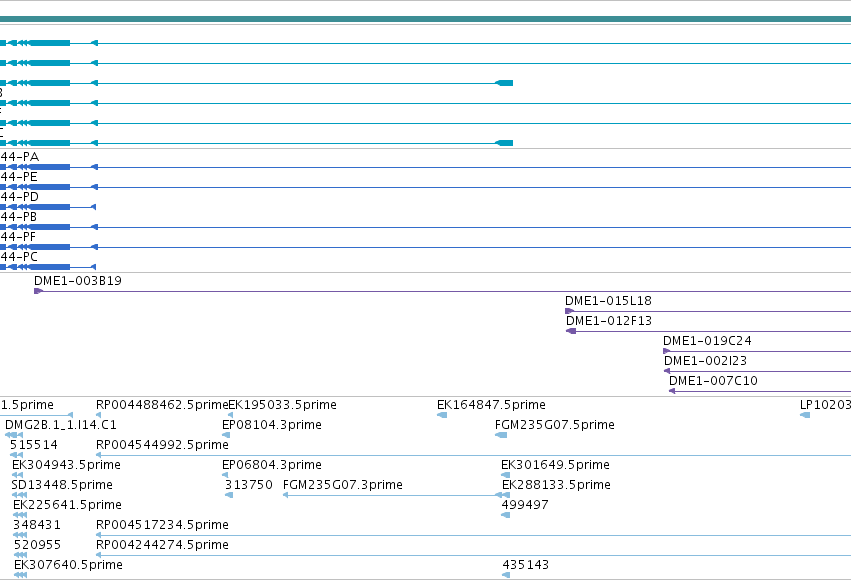The width and height of the screenshot is (851, 580).
Task: Select the DME1-007C10 clone label
Action: point(713,381)
